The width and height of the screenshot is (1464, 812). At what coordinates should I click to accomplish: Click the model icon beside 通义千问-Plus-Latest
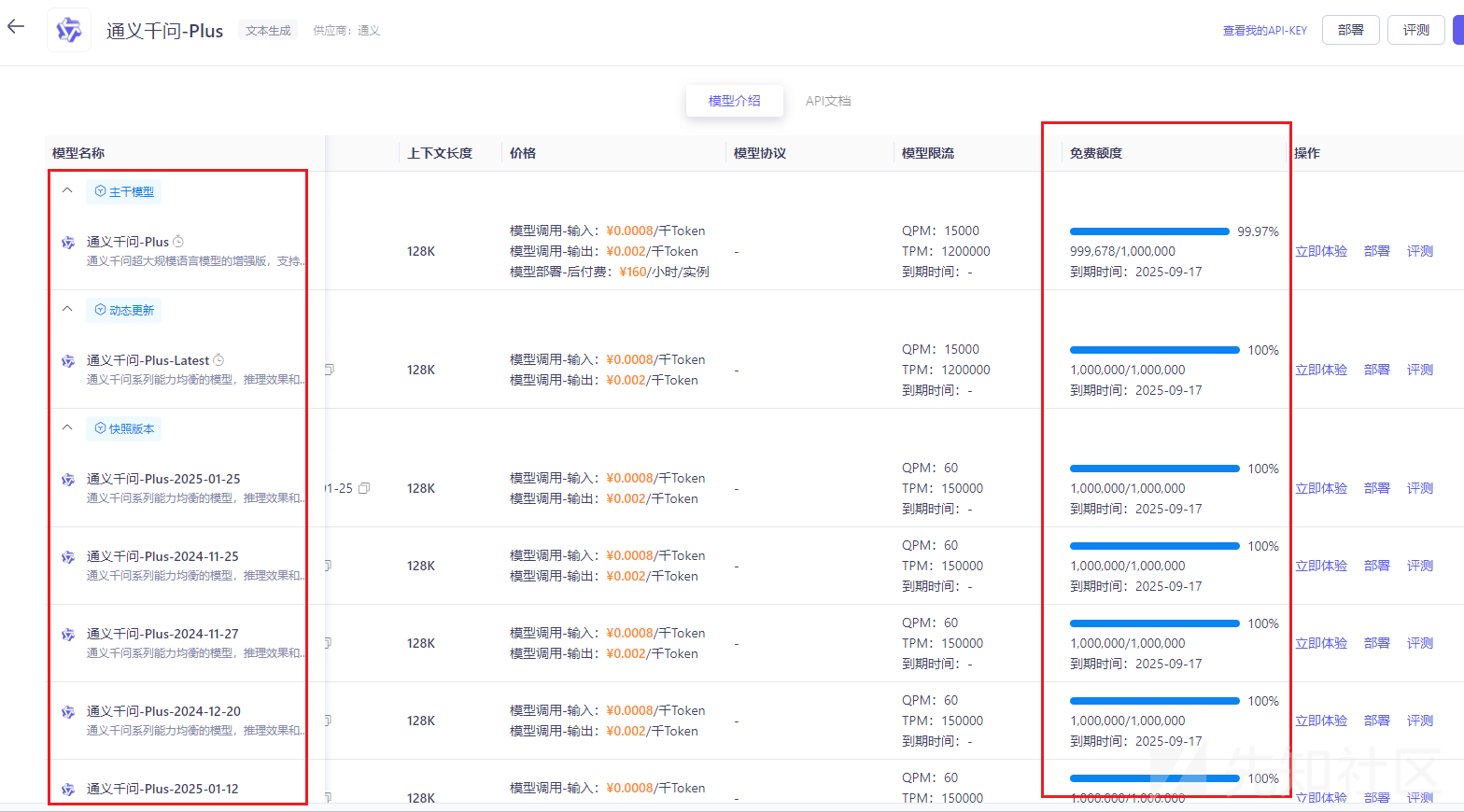tap(68, 361)
